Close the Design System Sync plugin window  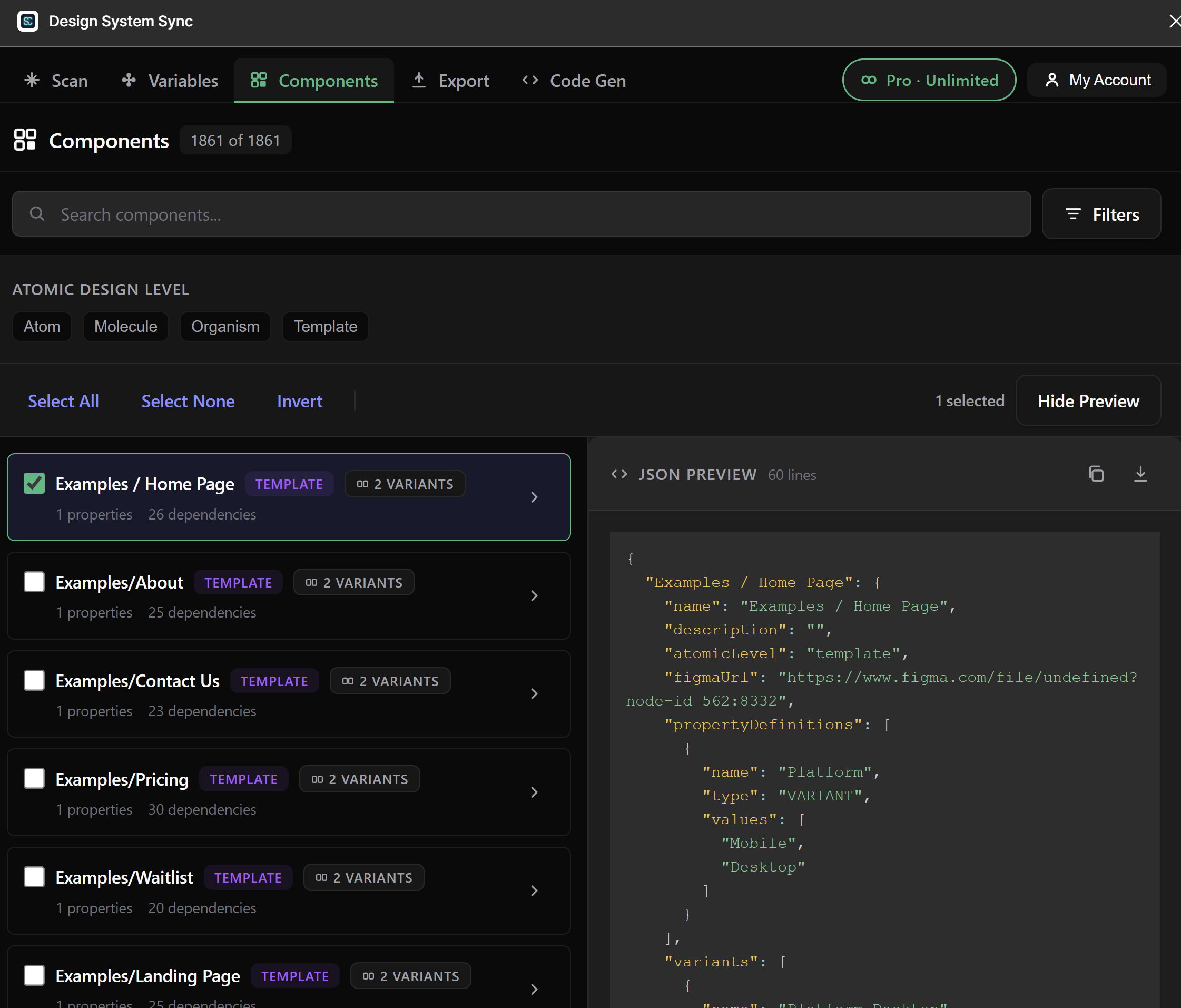(x=1174, y=21)
